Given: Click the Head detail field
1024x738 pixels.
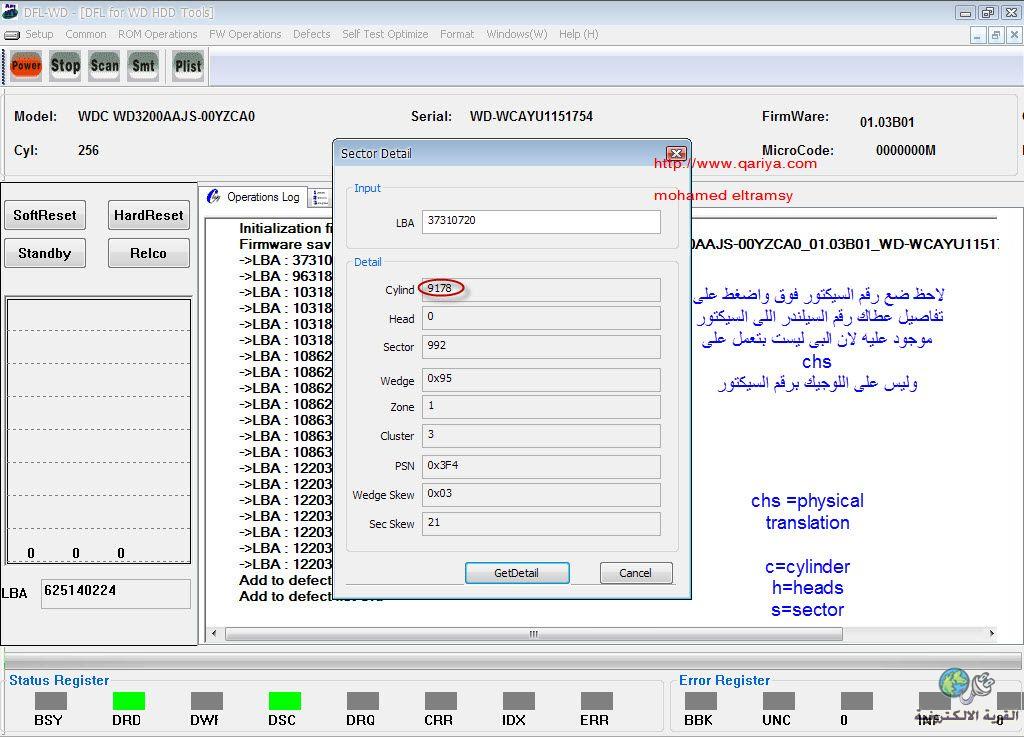Looking at the screenshot, I should (541, 318).
